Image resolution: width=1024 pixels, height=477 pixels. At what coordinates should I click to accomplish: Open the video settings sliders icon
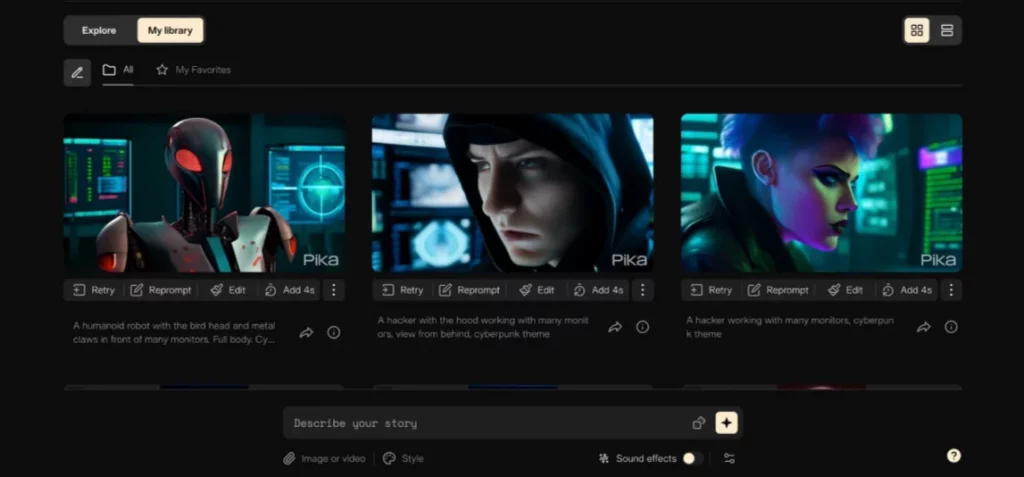coord(729,459)
